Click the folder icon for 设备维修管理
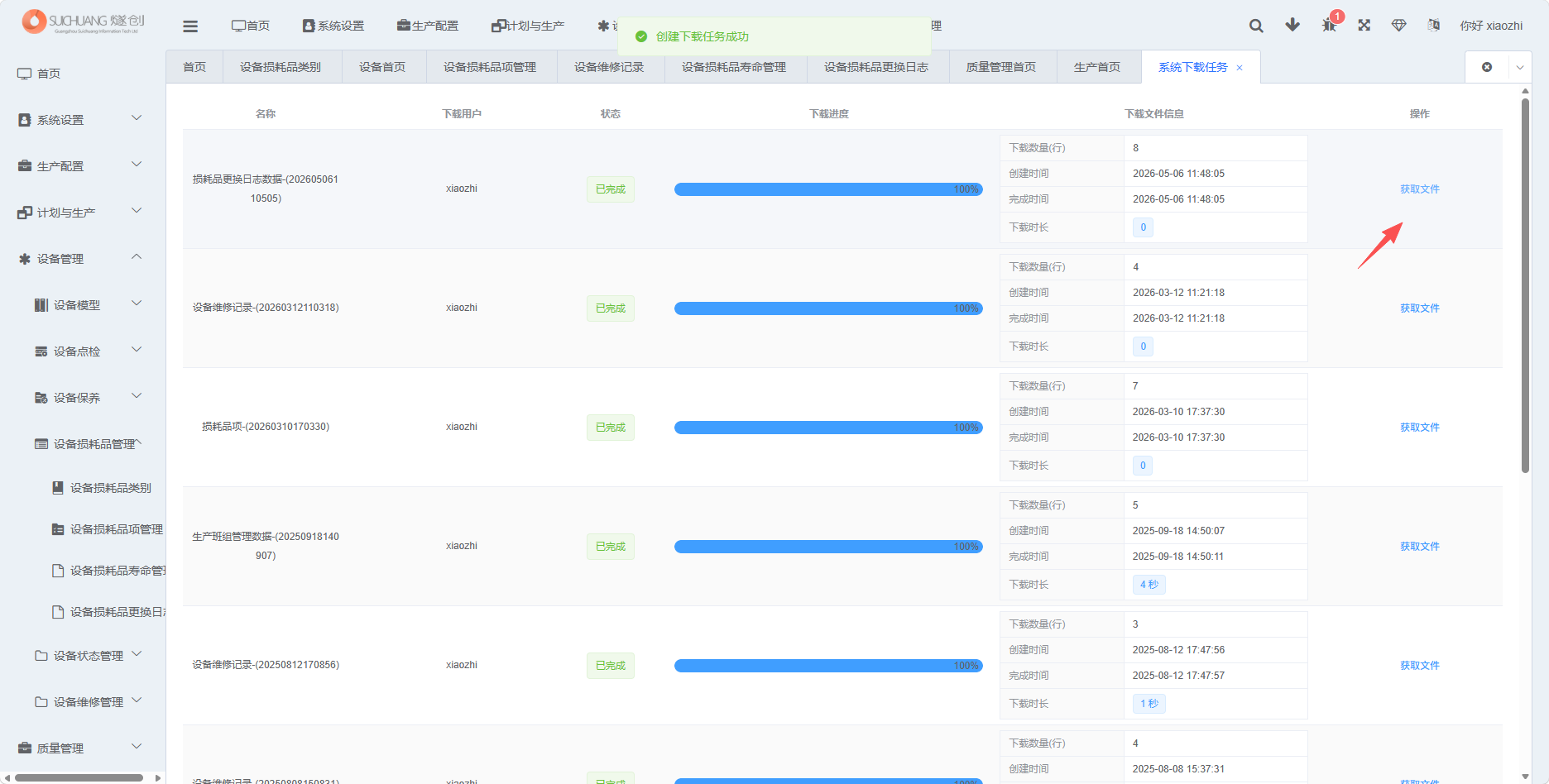 click(x=41, y=702)
